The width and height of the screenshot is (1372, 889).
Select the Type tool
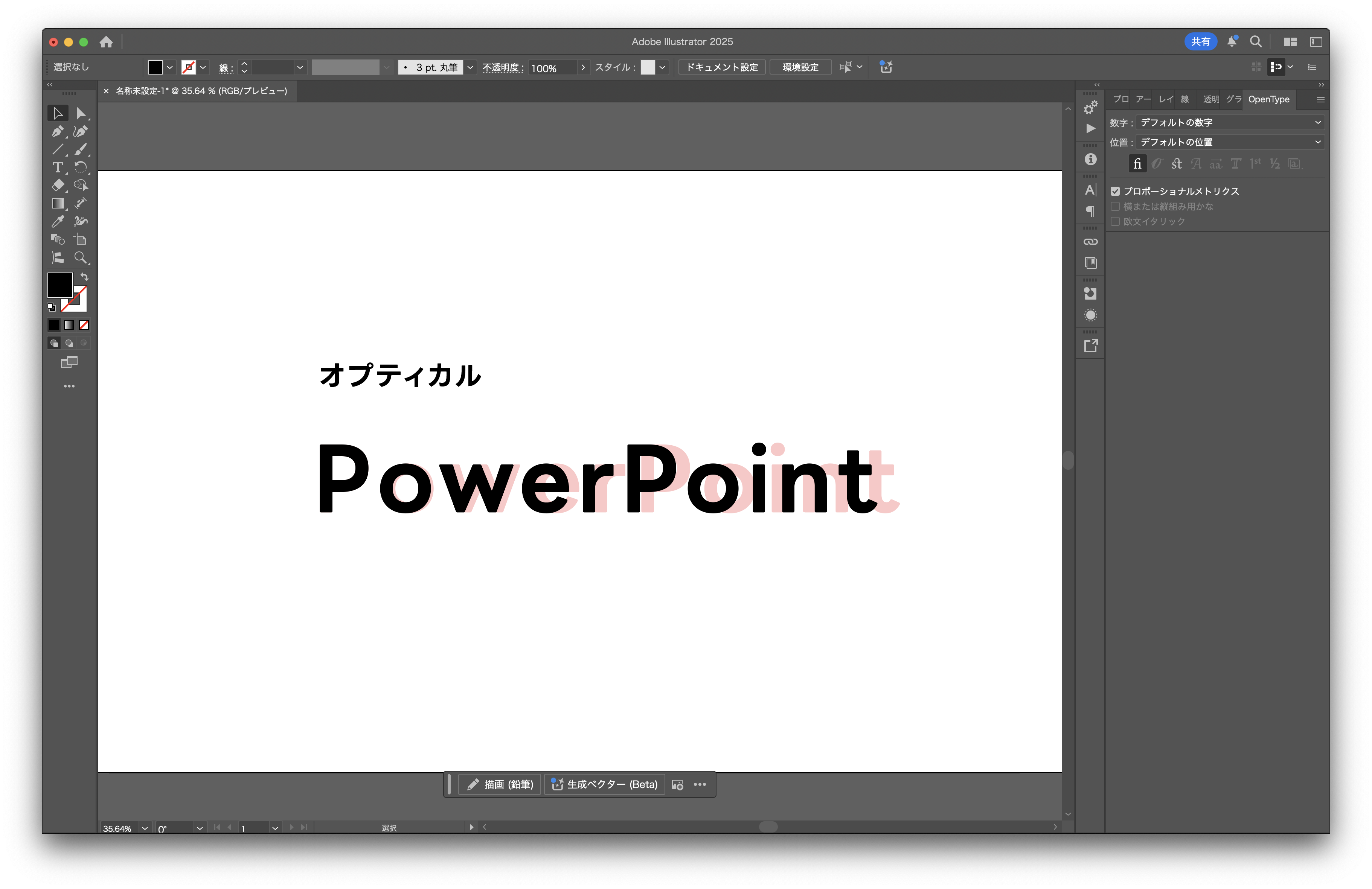pyautogui.click(x=58, y=167)
